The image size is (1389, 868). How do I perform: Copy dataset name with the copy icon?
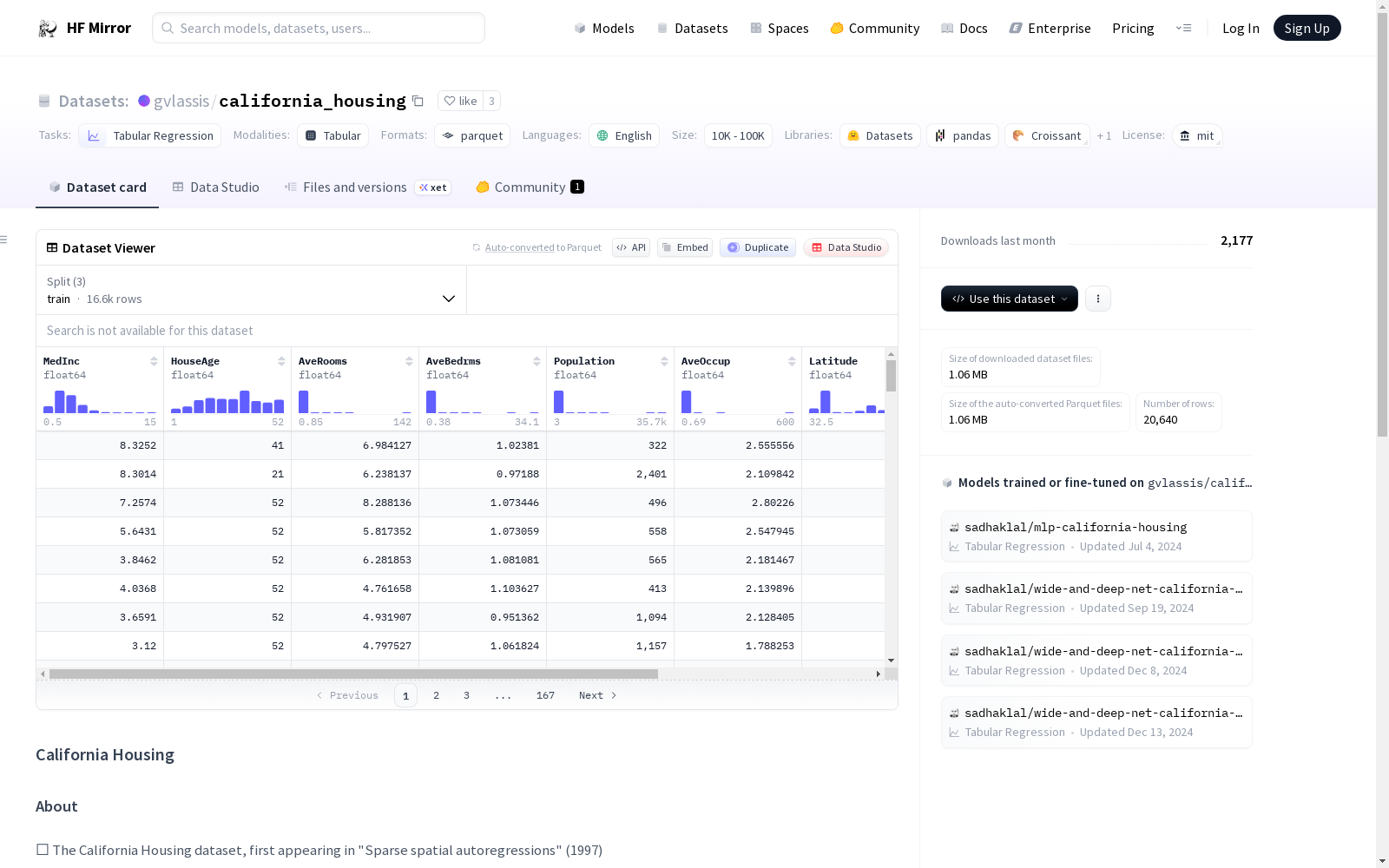coord(418,102)
